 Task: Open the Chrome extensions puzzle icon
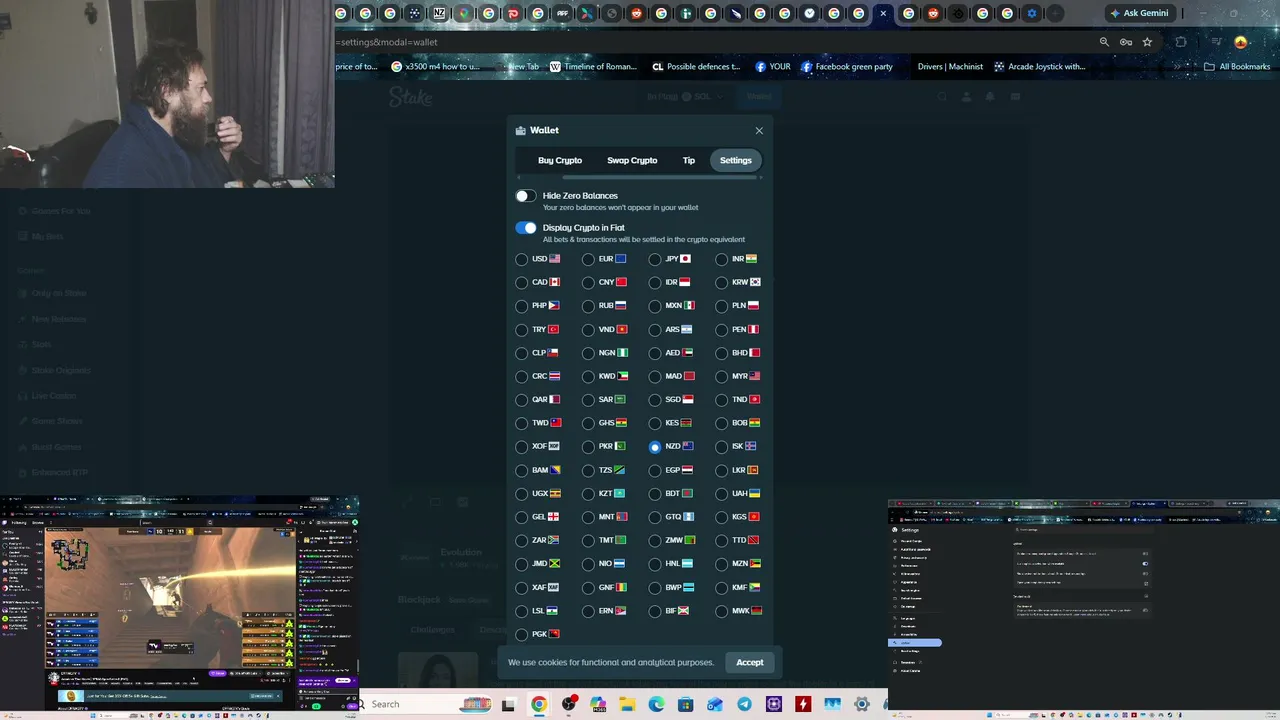[1181, 42]
